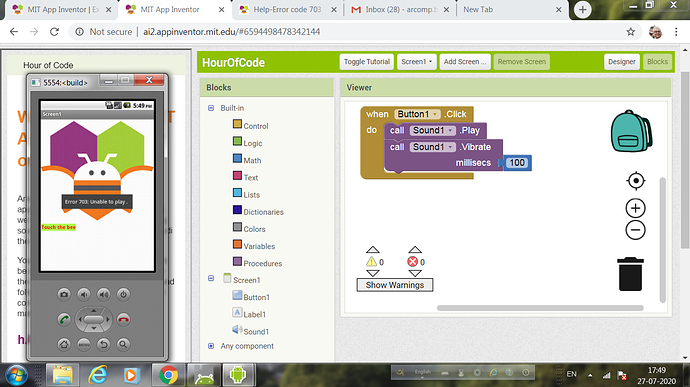The height and width of the screenshot is (387, 690).
Task: Click Add Screen button
Action: (465, 62)
